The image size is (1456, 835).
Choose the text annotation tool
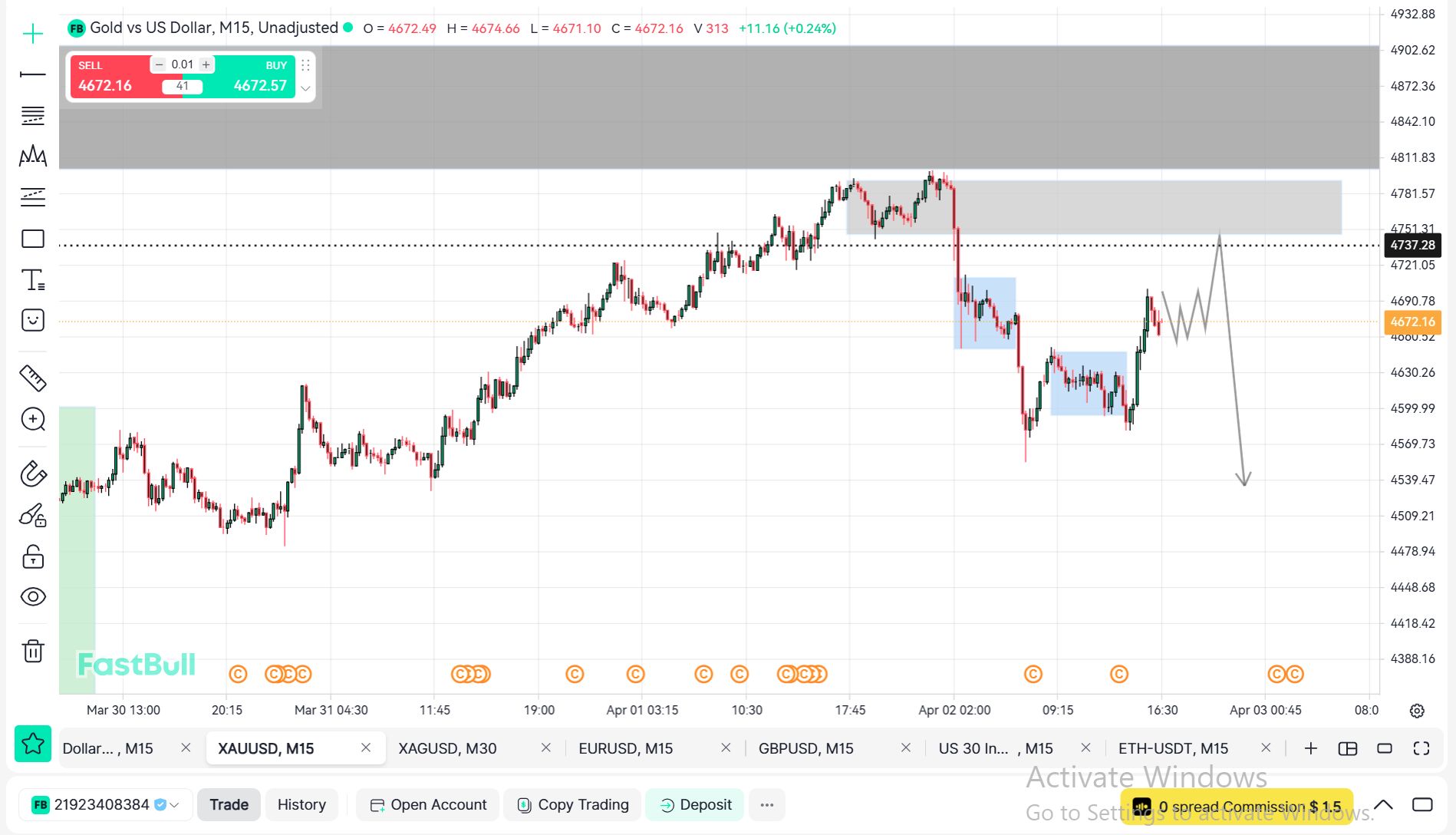pos(33,280)
